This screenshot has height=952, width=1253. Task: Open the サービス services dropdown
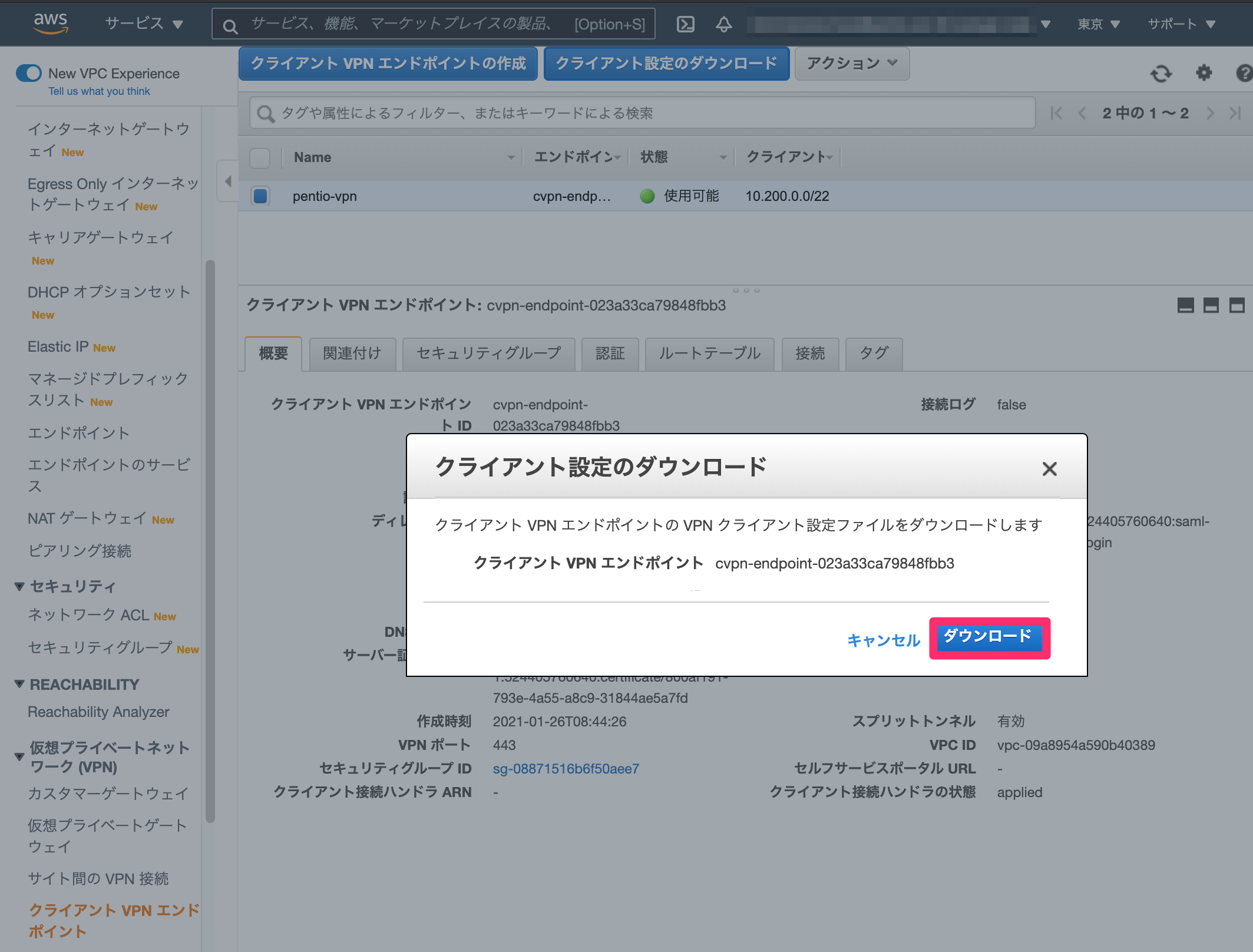click(x=144, y=24)
